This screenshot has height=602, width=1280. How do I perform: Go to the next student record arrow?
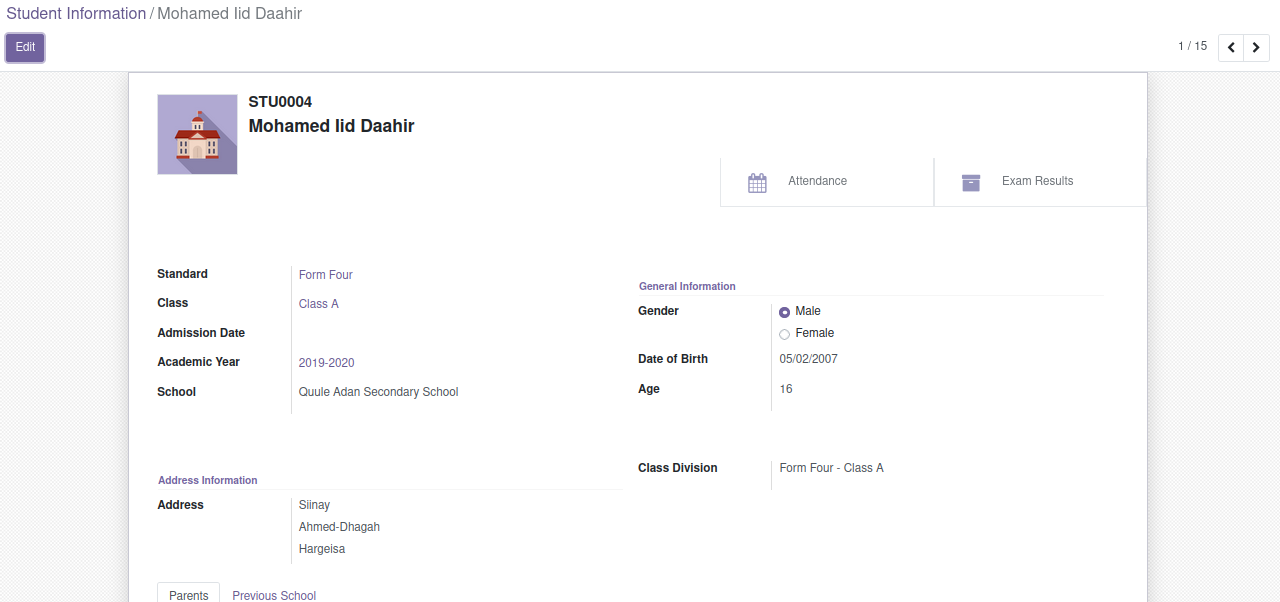[1256, 48]
